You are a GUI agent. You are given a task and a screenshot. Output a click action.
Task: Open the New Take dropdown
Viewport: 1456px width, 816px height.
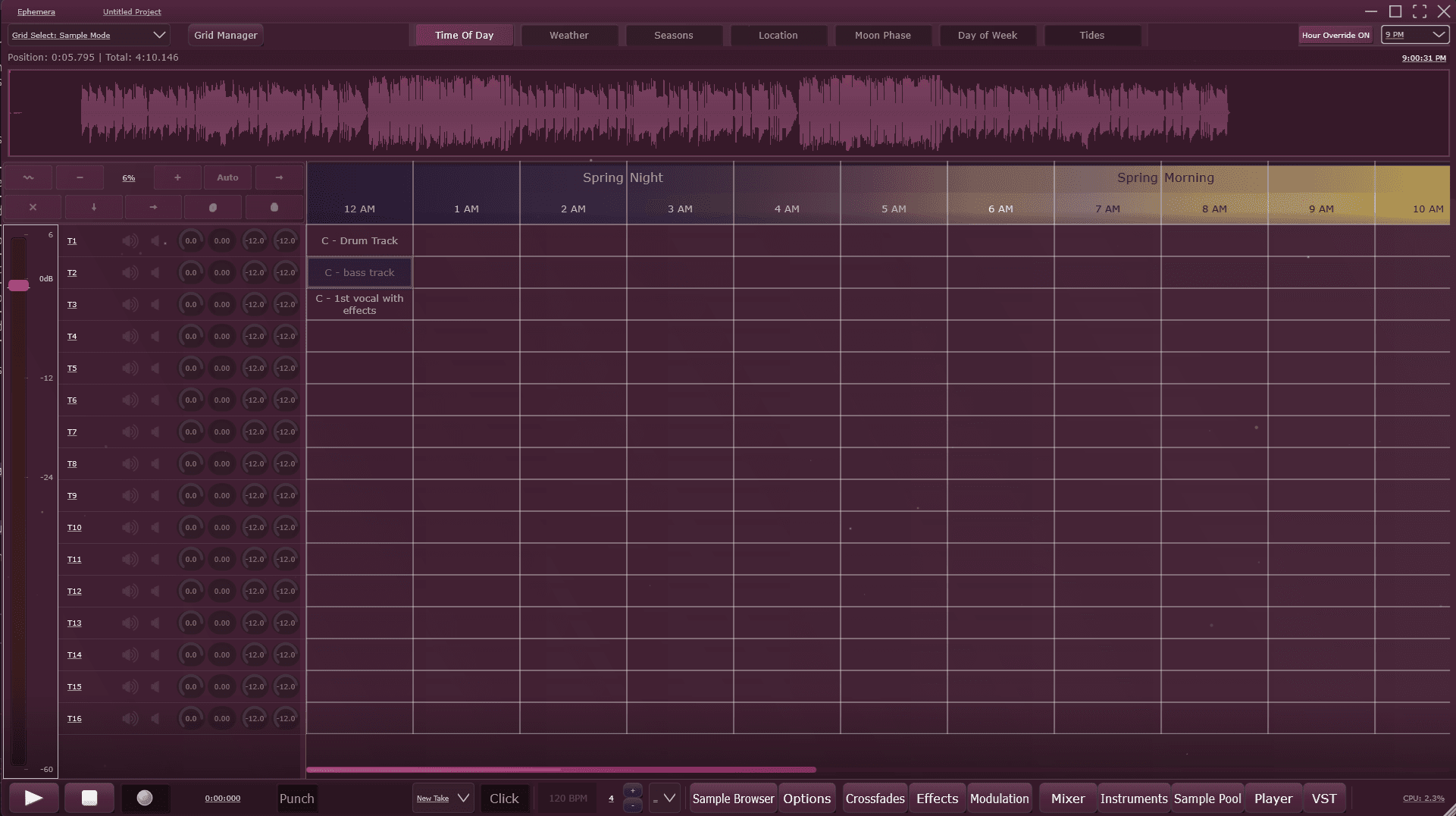point(443,799)
